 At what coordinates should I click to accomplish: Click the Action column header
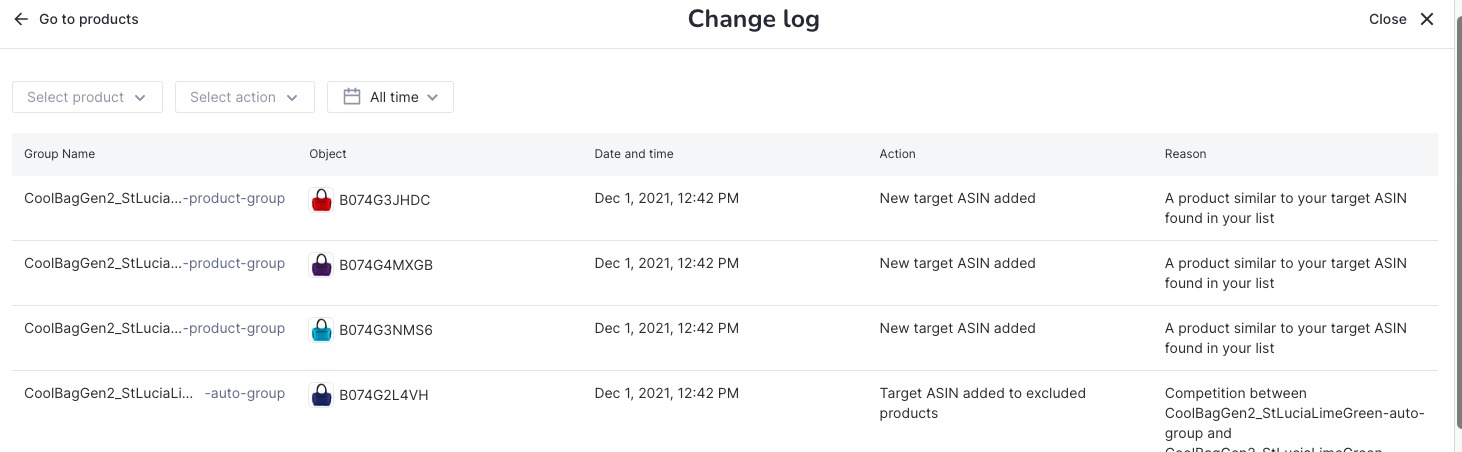pyautogui.click(x=897, y=154)
